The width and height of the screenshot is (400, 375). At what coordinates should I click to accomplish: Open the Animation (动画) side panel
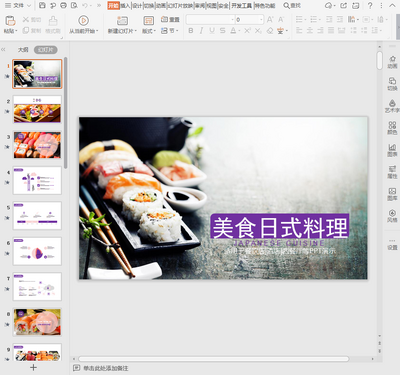[392, 62]
